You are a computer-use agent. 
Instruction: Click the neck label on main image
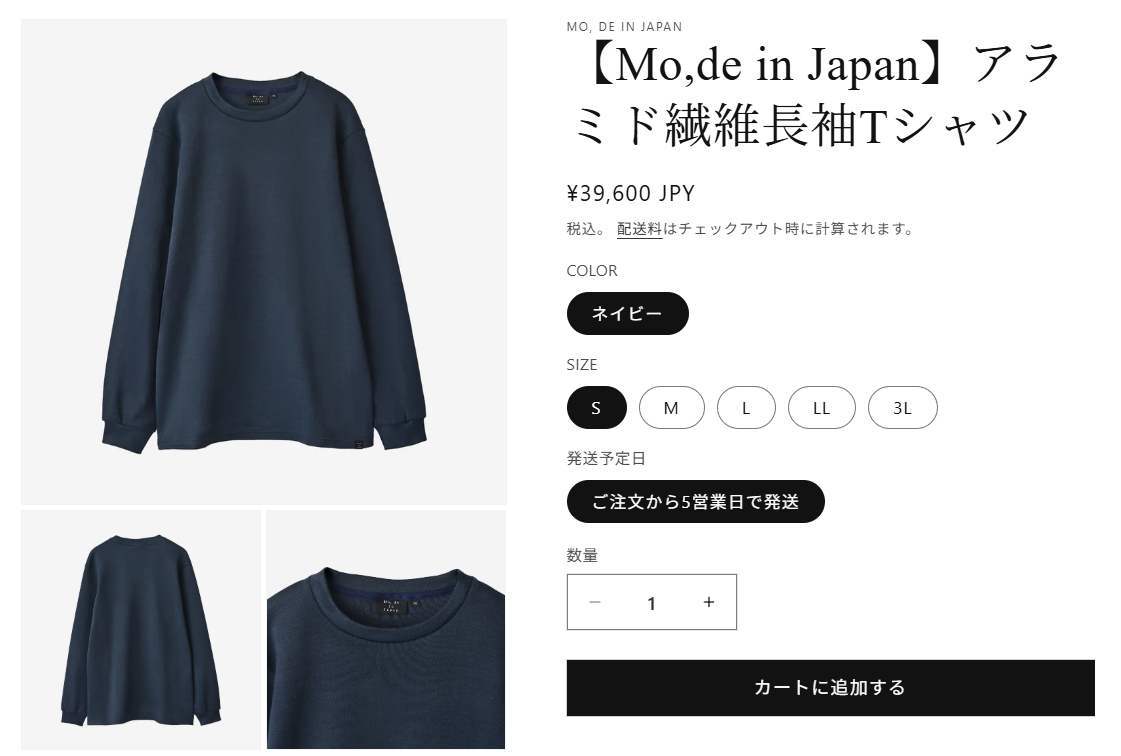click(258, 99)
